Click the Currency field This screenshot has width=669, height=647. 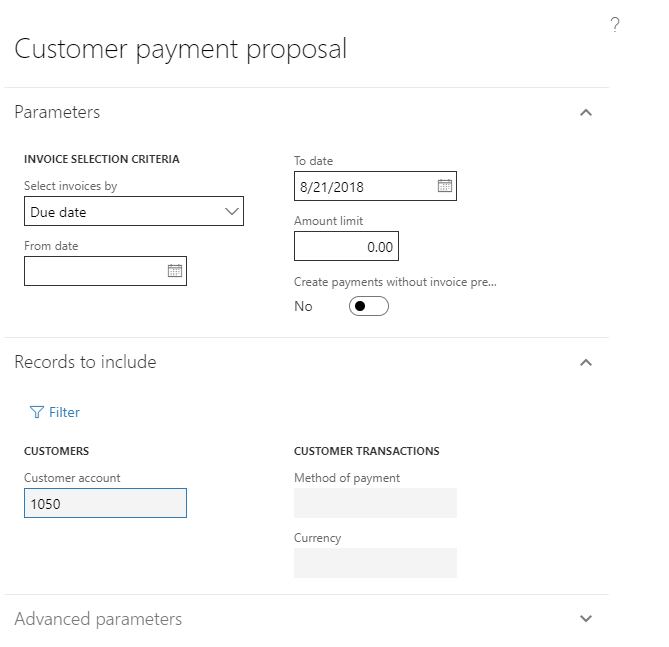click(375, 563)
